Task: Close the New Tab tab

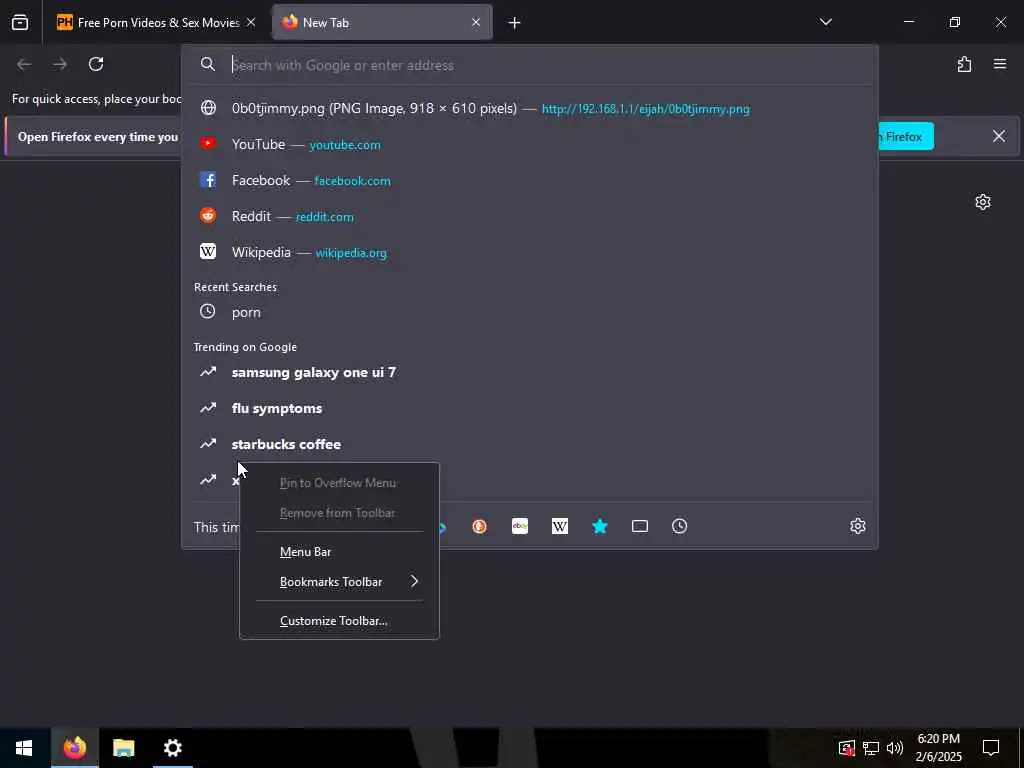Action: [476, 23]
